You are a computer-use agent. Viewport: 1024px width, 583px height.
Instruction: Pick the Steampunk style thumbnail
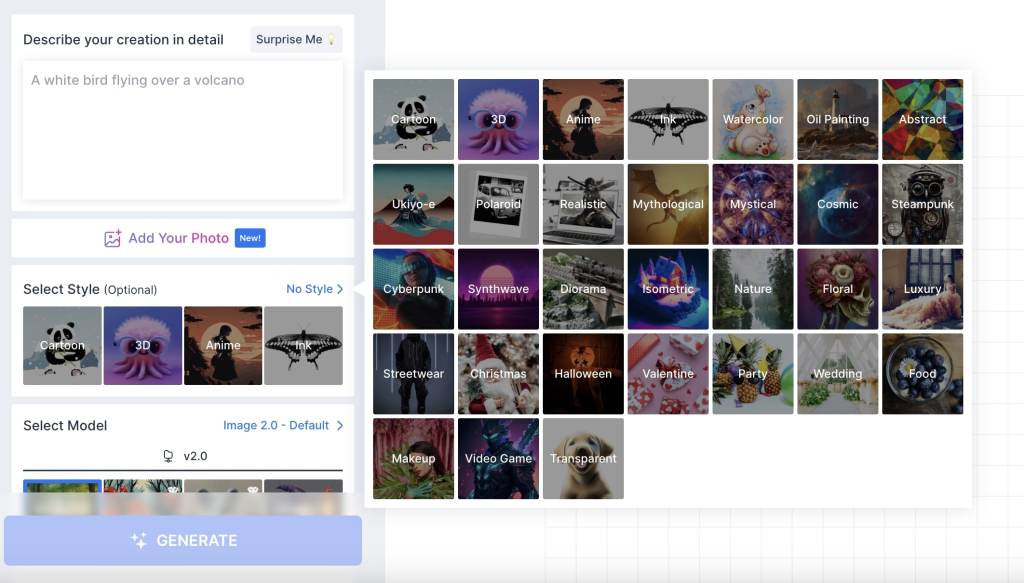pyautogui.click(x=922, y=204)
